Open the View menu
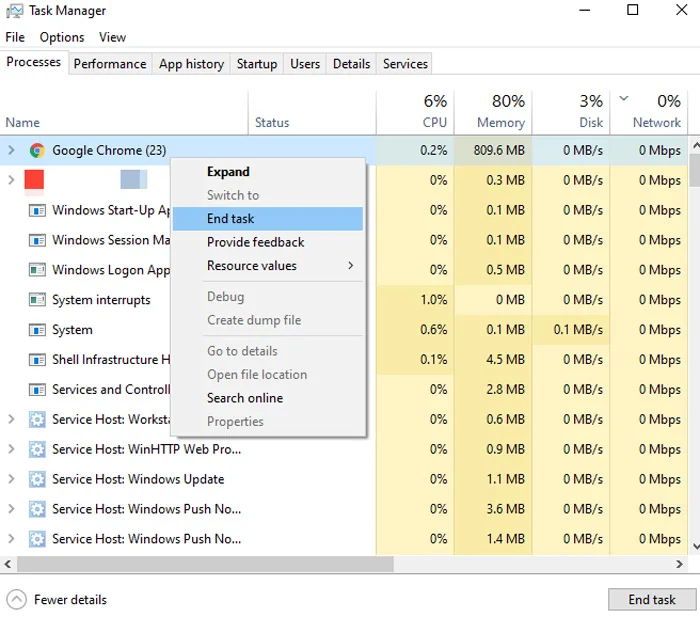This screenshot has width=700, height=617. click(112, 37)
